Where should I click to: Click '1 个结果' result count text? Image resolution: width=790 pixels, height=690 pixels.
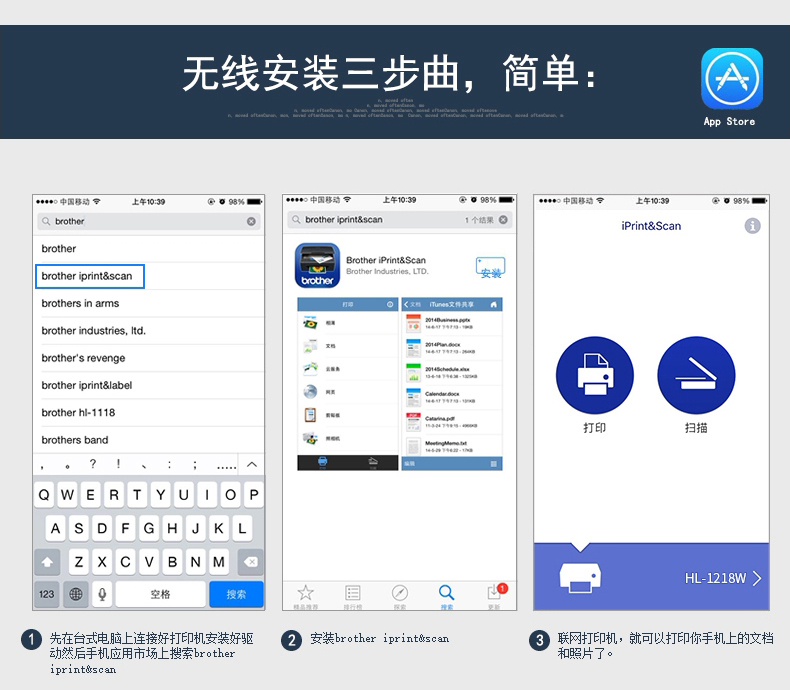[x=479, y=220]
